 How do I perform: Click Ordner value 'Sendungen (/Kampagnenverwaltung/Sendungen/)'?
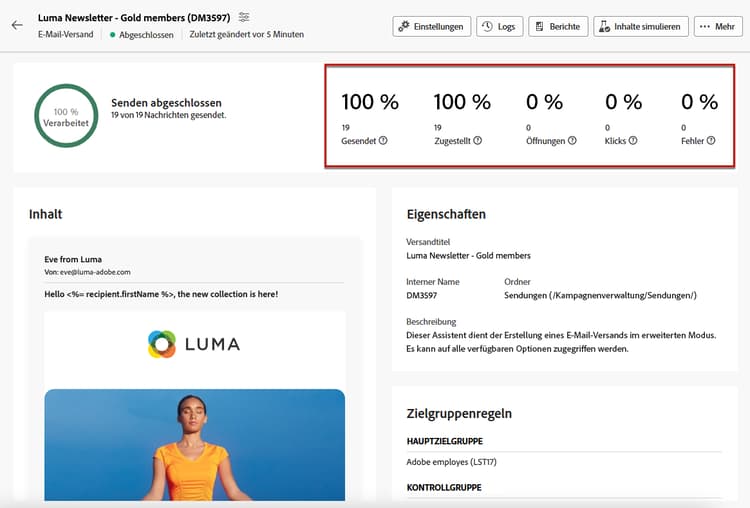click(600, 296)
